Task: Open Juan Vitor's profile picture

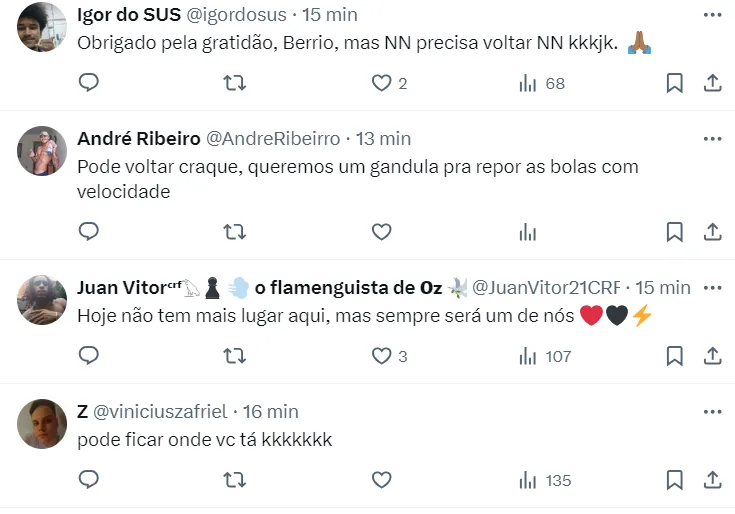Action: (x=42, y=300)
